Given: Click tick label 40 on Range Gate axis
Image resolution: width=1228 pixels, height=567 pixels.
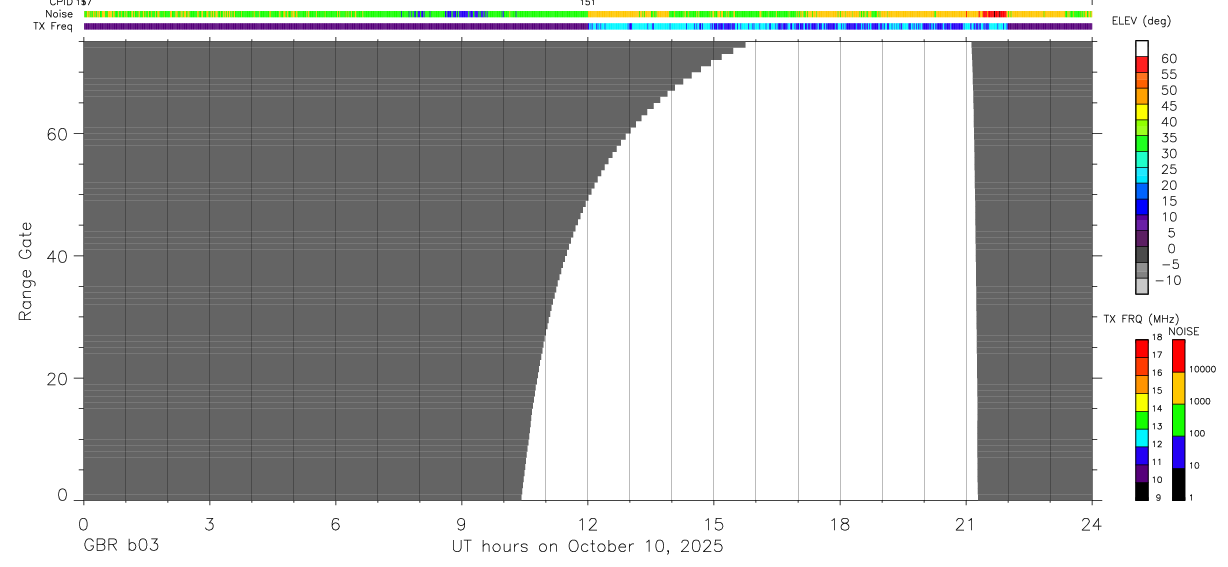Looking at the screenshot, I should click(x=57, y=256).
